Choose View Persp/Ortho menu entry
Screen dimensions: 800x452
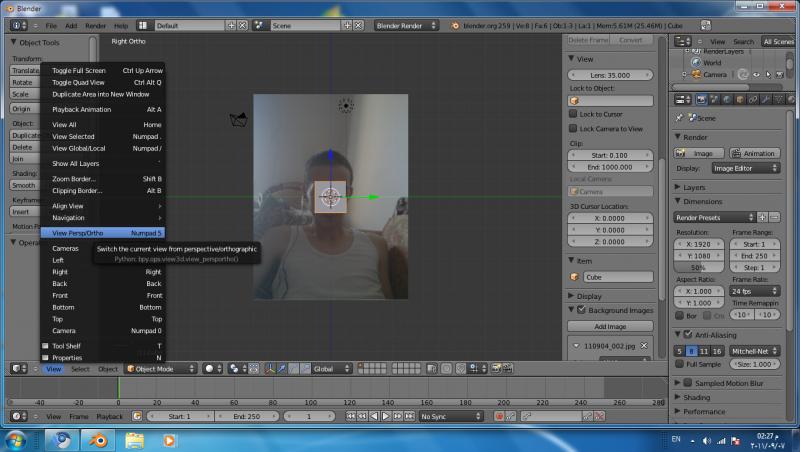click(103, 233)
